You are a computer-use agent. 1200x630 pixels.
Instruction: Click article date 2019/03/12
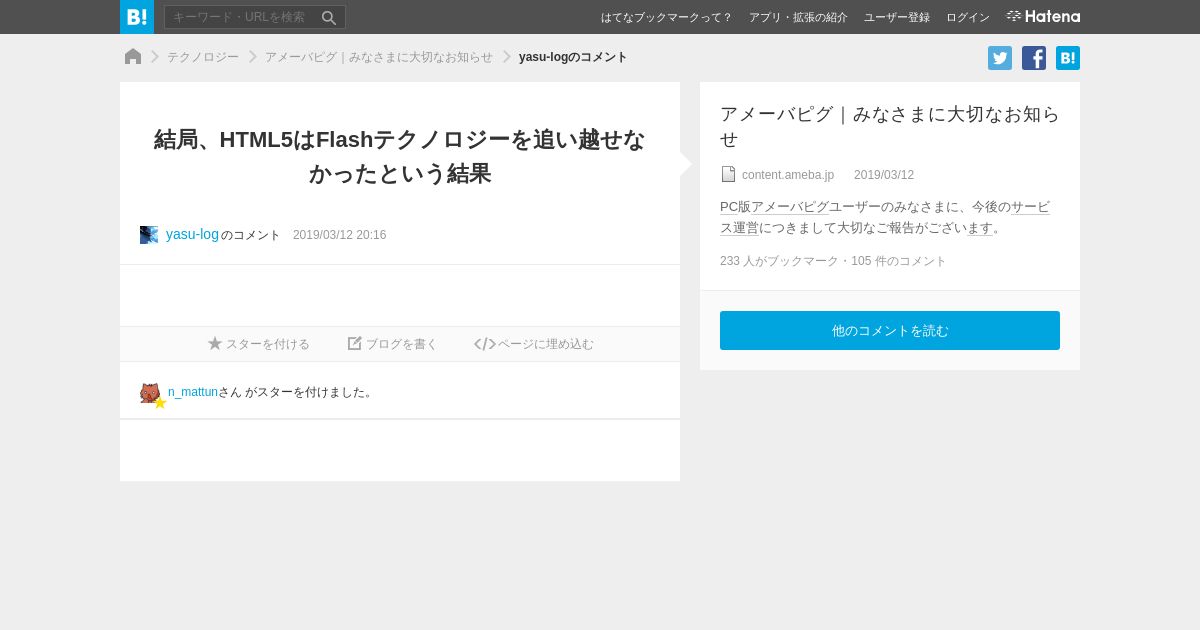click(x=884, y=175)
